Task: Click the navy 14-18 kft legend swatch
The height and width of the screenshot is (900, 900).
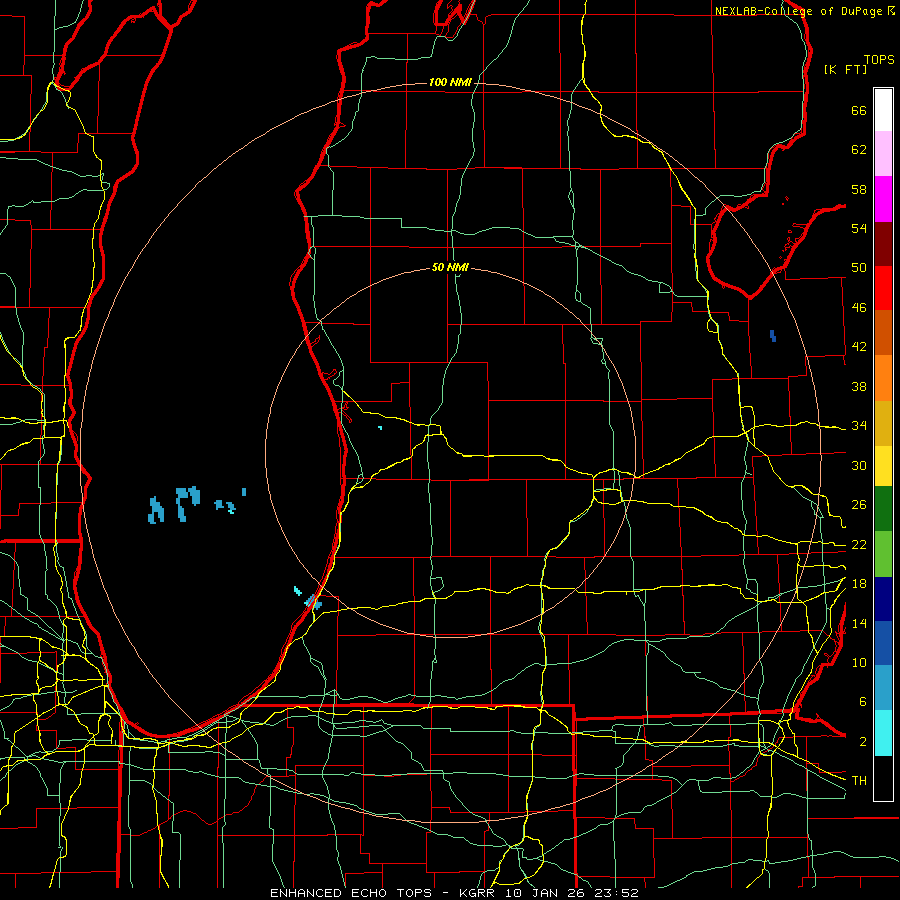Action: click(883, 599)
